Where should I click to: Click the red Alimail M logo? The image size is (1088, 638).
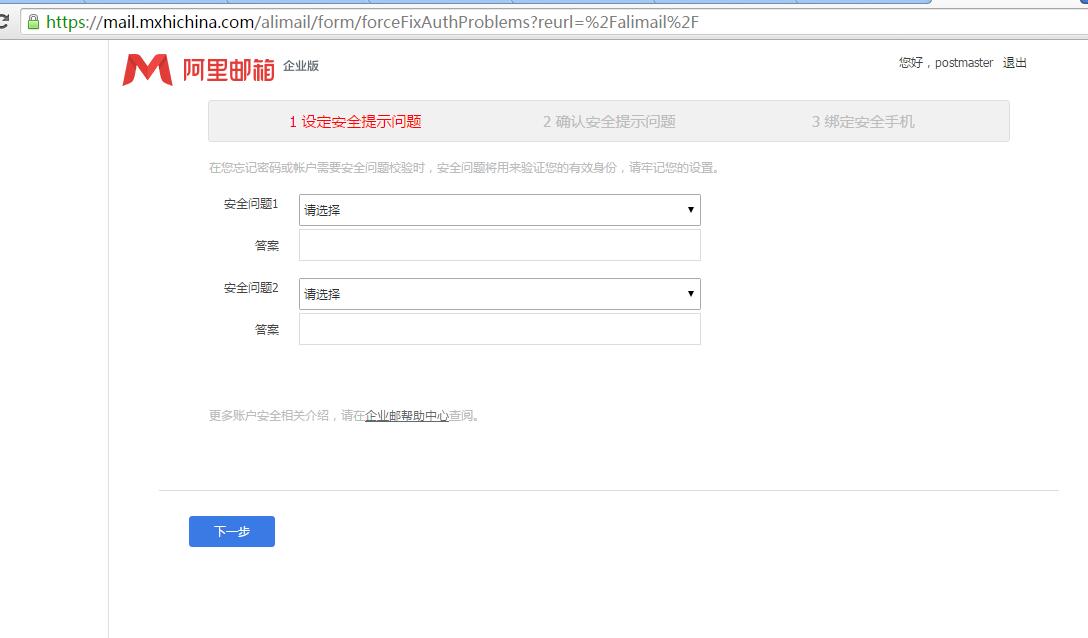click(147, 69)
